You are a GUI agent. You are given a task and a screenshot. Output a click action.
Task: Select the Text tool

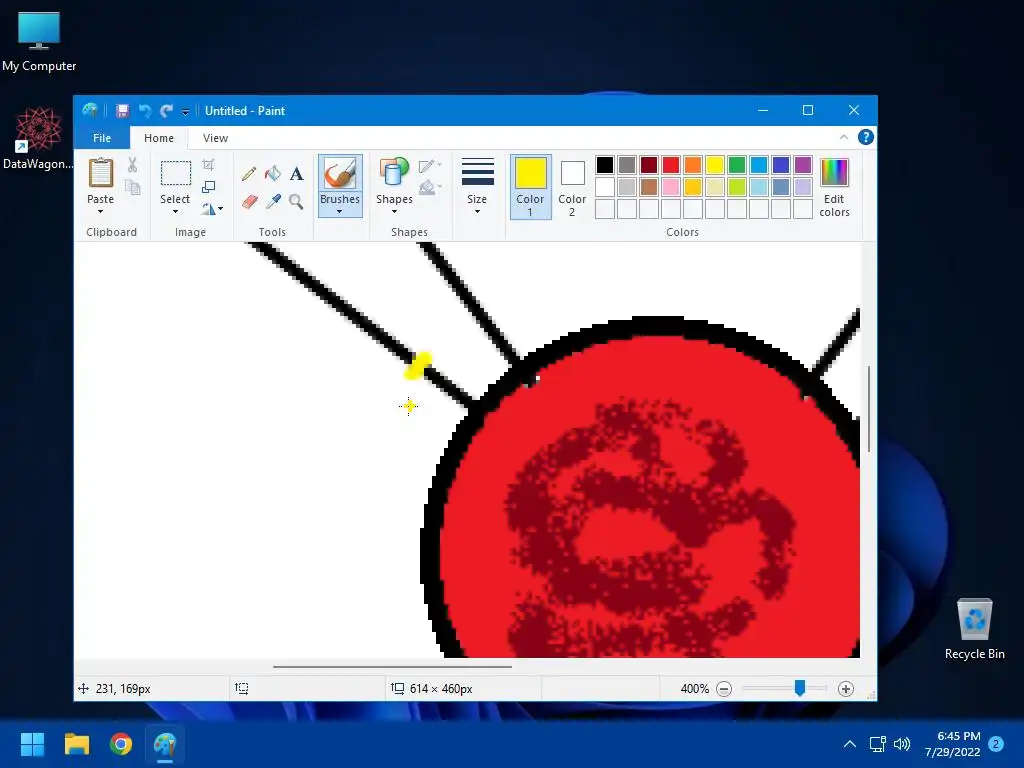point(296,174)
